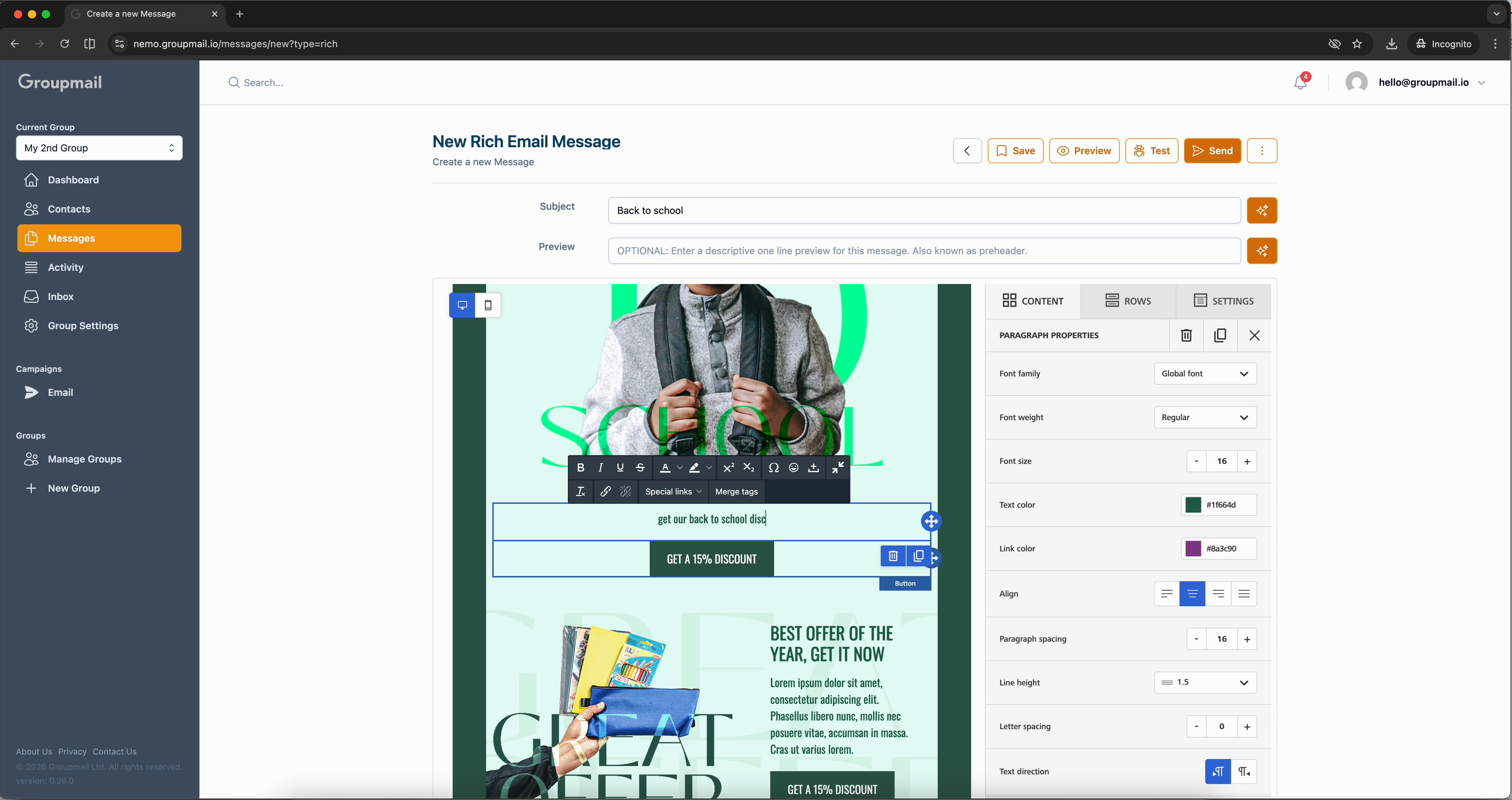
Task: Set text direction right-to-left
Action: (1244, 771)
